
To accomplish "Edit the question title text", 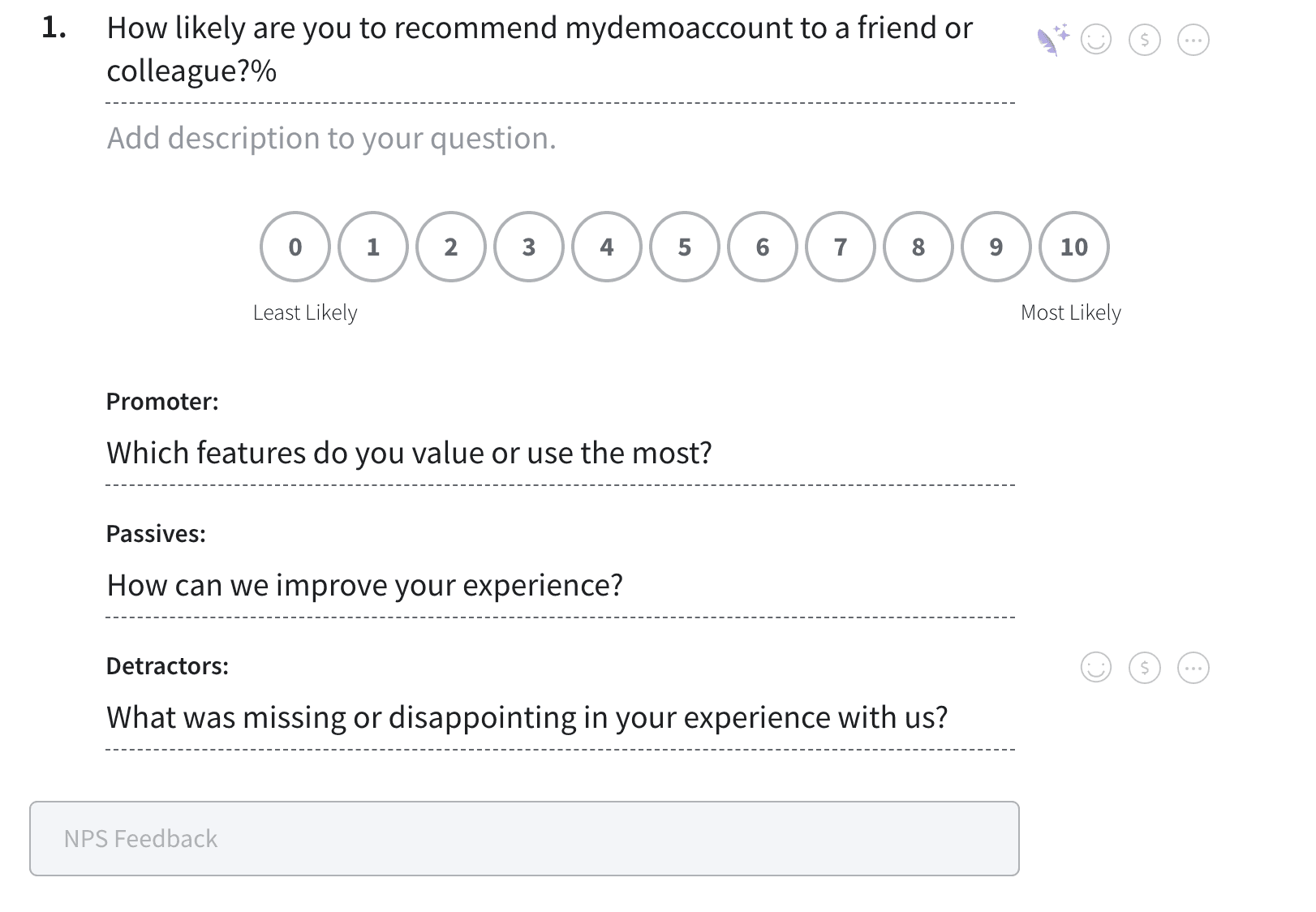I will 540,49.
